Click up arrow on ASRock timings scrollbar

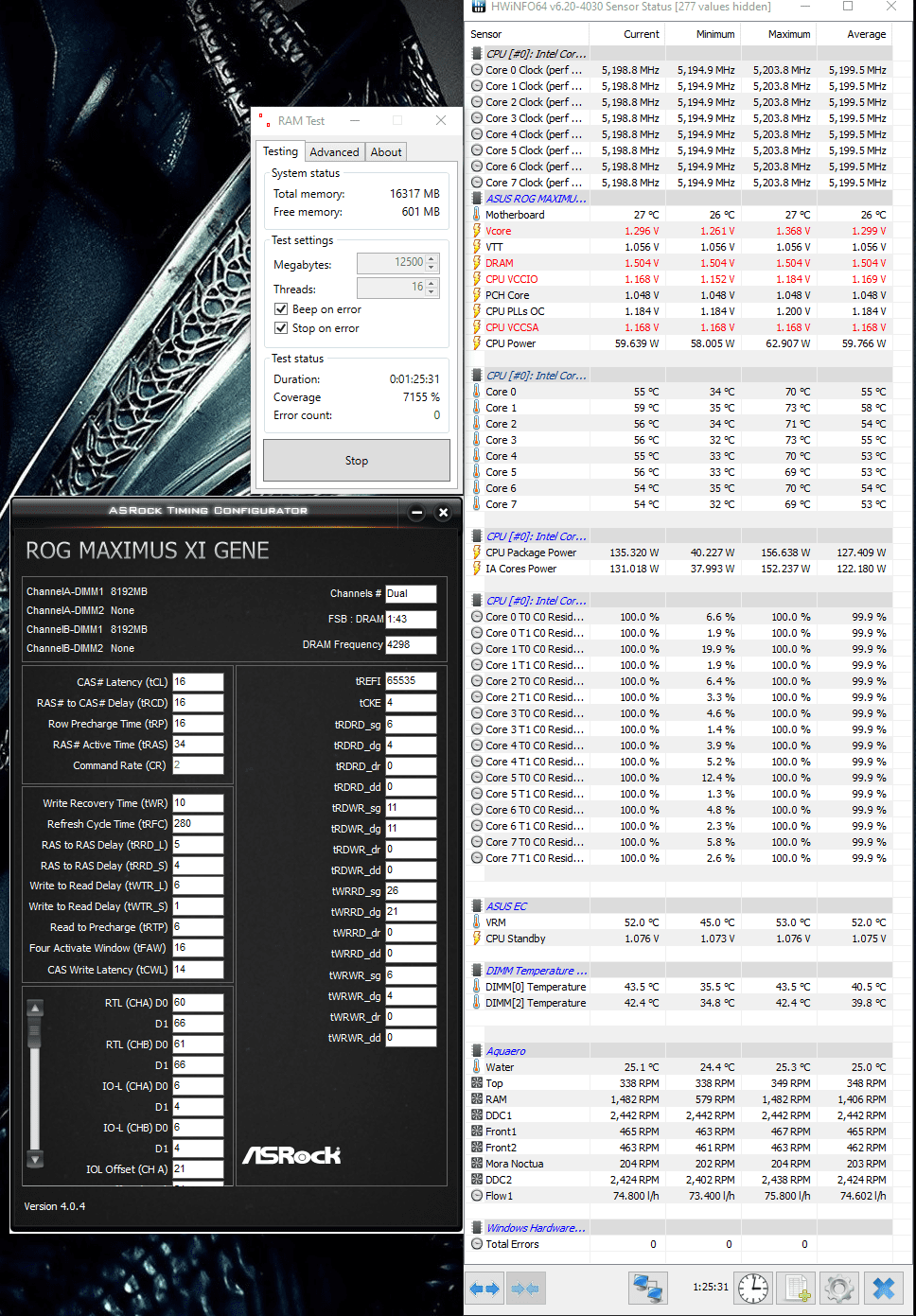tap(35, 1009)
